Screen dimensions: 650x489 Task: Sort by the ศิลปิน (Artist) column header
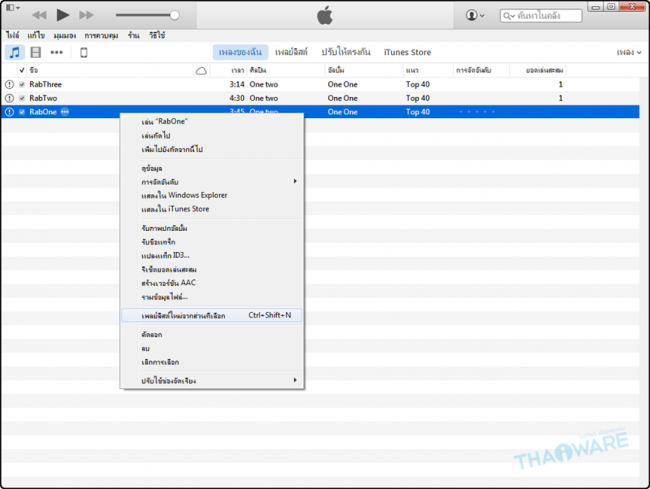coord(258,70)
